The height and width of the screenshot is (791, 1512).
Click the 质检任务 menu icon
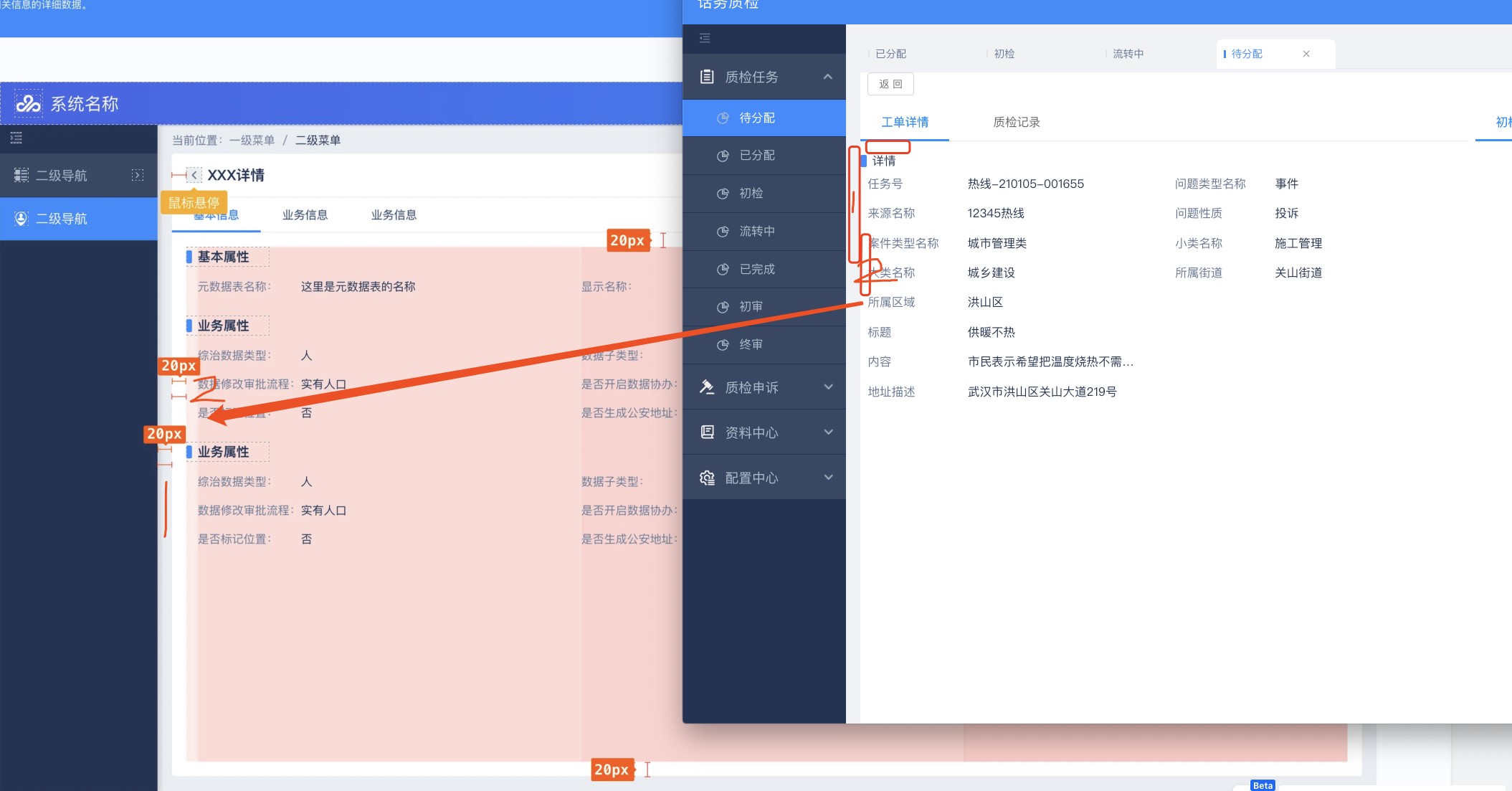(708, 77)
